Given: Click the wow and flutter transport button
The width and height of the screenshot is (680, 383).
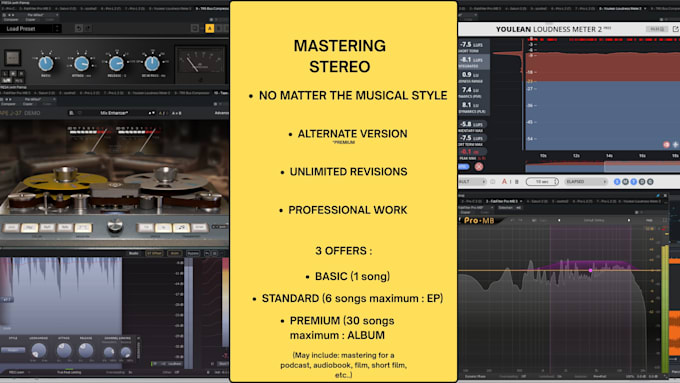Looking at the screenshot, I should click(x=181, y=228).
